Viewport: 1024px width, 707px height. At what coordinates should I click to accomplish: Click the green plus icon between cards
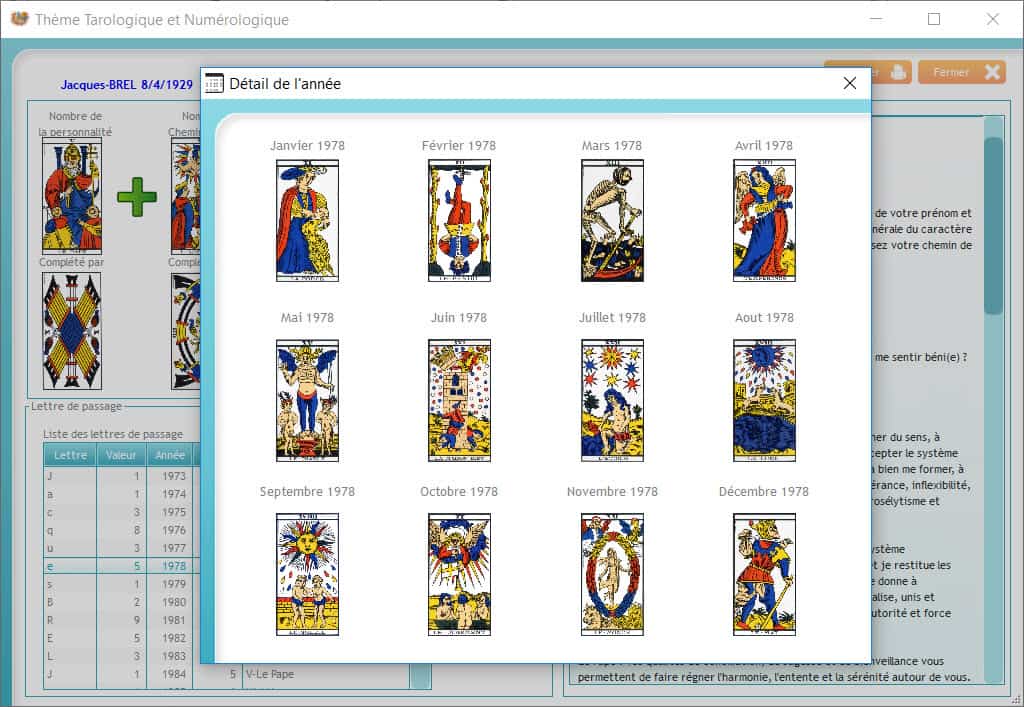(x=136, y=196)
